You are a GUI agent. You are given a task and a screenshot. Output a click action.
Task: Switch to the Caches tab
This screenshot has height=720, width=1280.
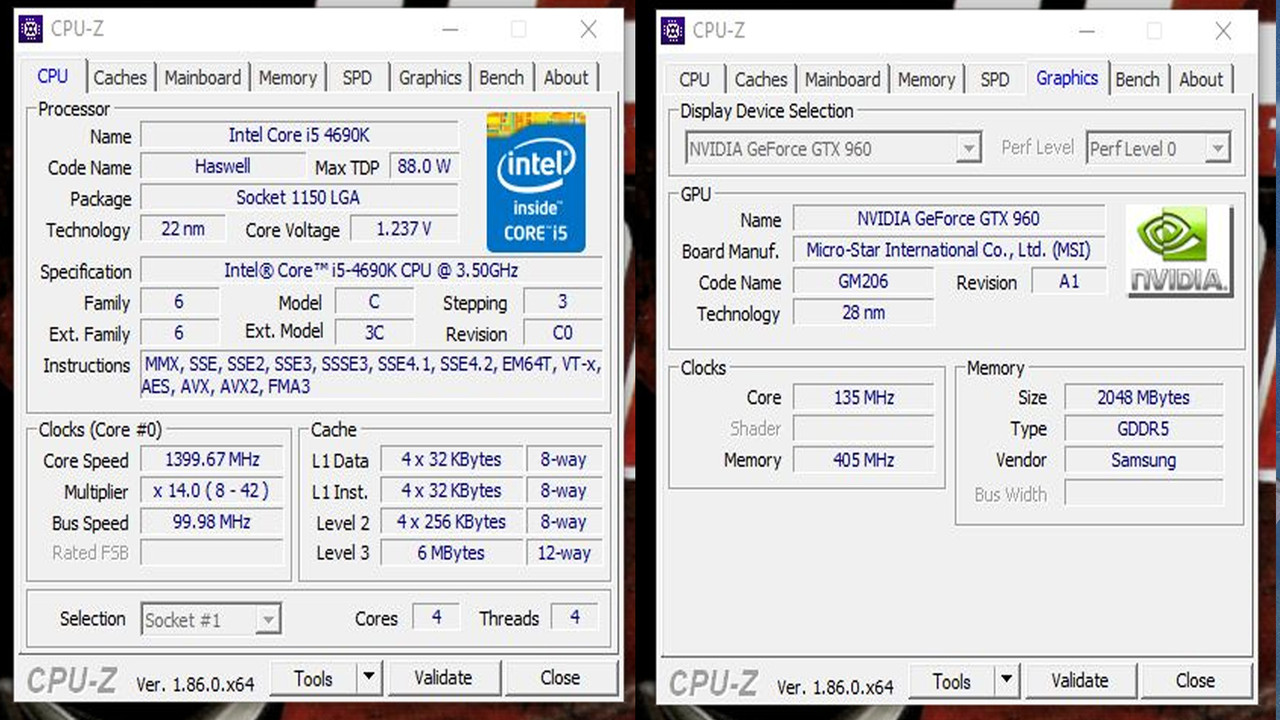pos(120,76)
